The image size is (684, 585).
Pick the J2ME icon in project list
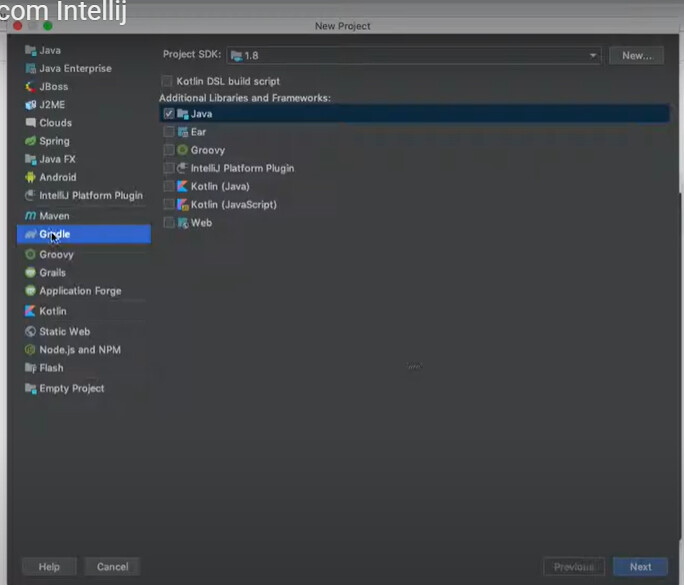click(x=31, y=105)
